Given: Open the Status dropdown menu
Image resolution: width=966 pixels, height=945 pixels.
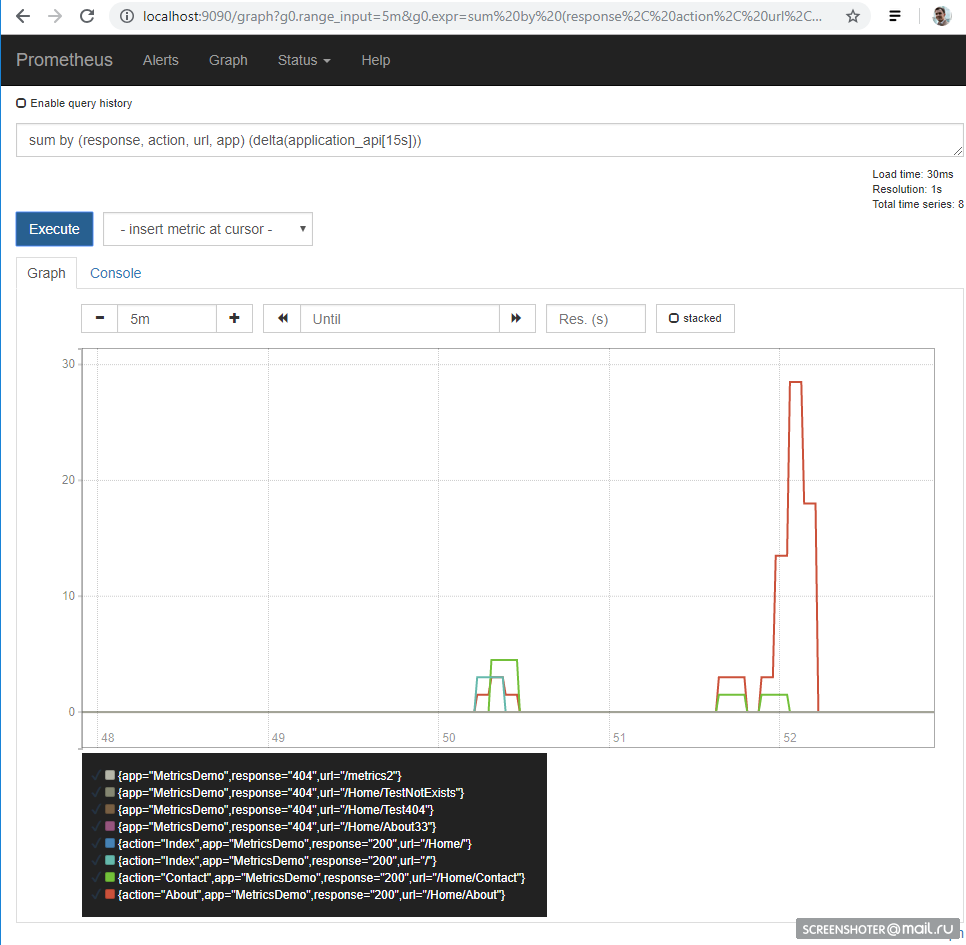Looking at the screenshot, I should point(304,60).
